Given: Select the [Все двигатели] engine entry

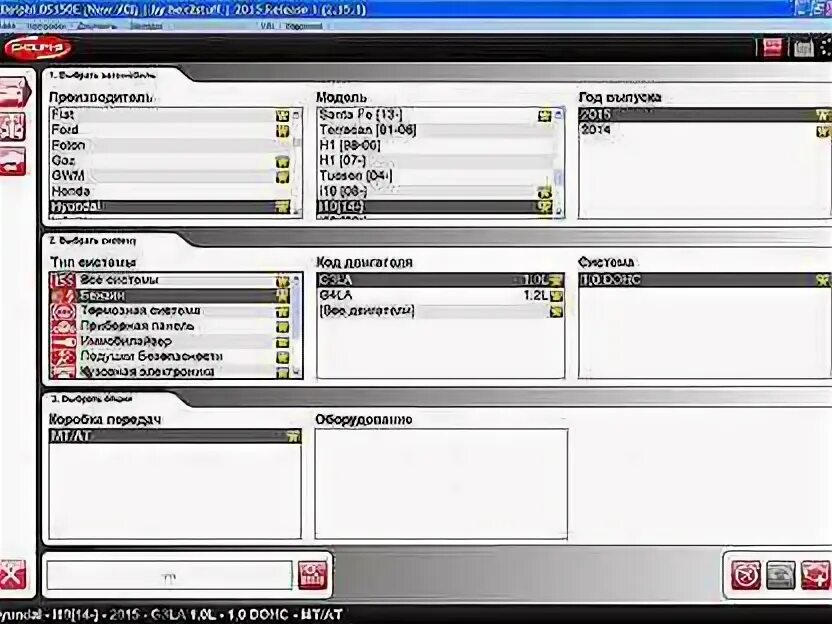Looking at the screenshot, I should coord(440,311).
